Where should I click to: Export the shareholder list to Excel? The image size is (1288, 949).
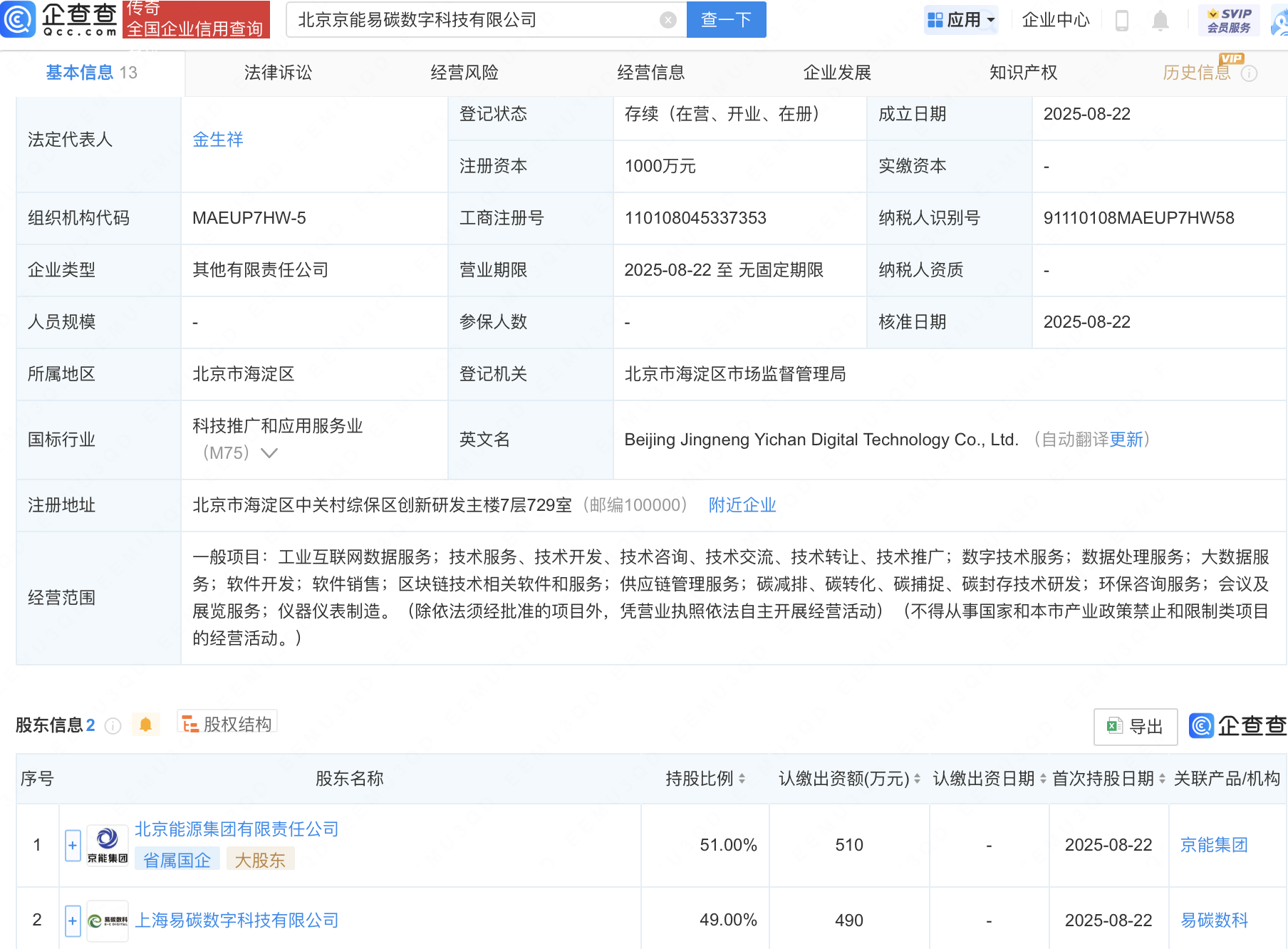[1135, 726]
